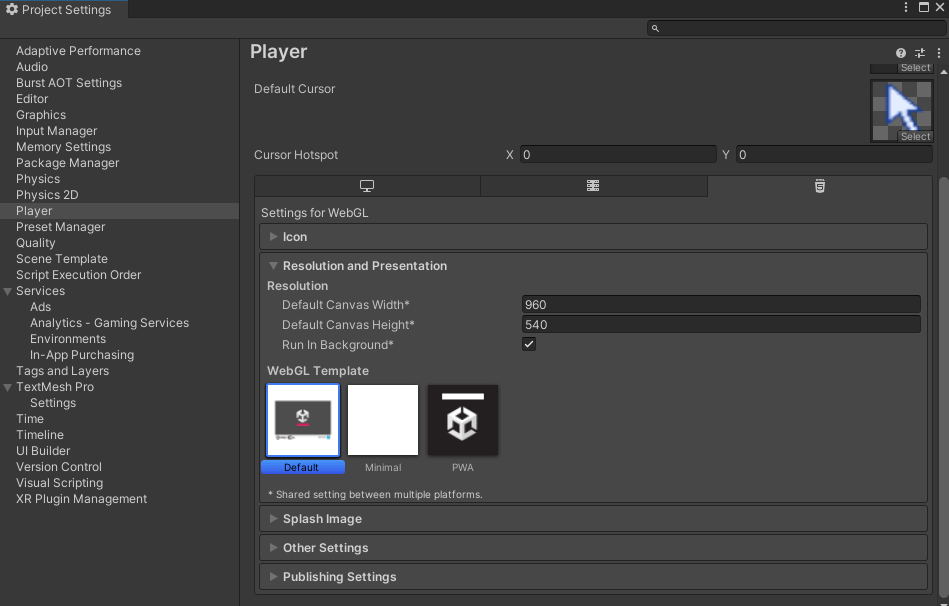Click the settings search field
Screen dimensions: 949x606
[x=796, y=28]
